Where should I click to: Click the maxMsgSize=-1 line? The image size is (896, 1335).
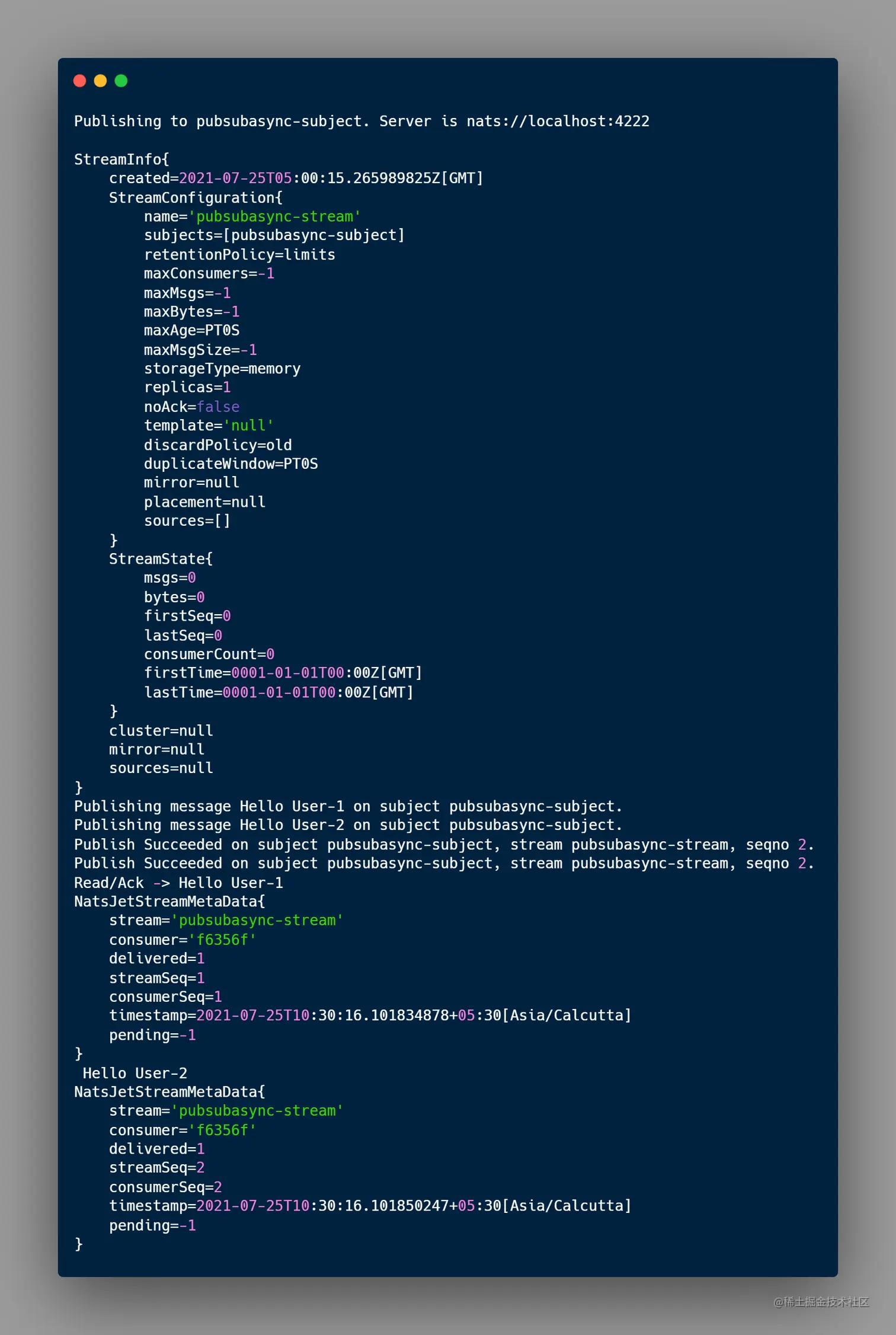(200, 350)
